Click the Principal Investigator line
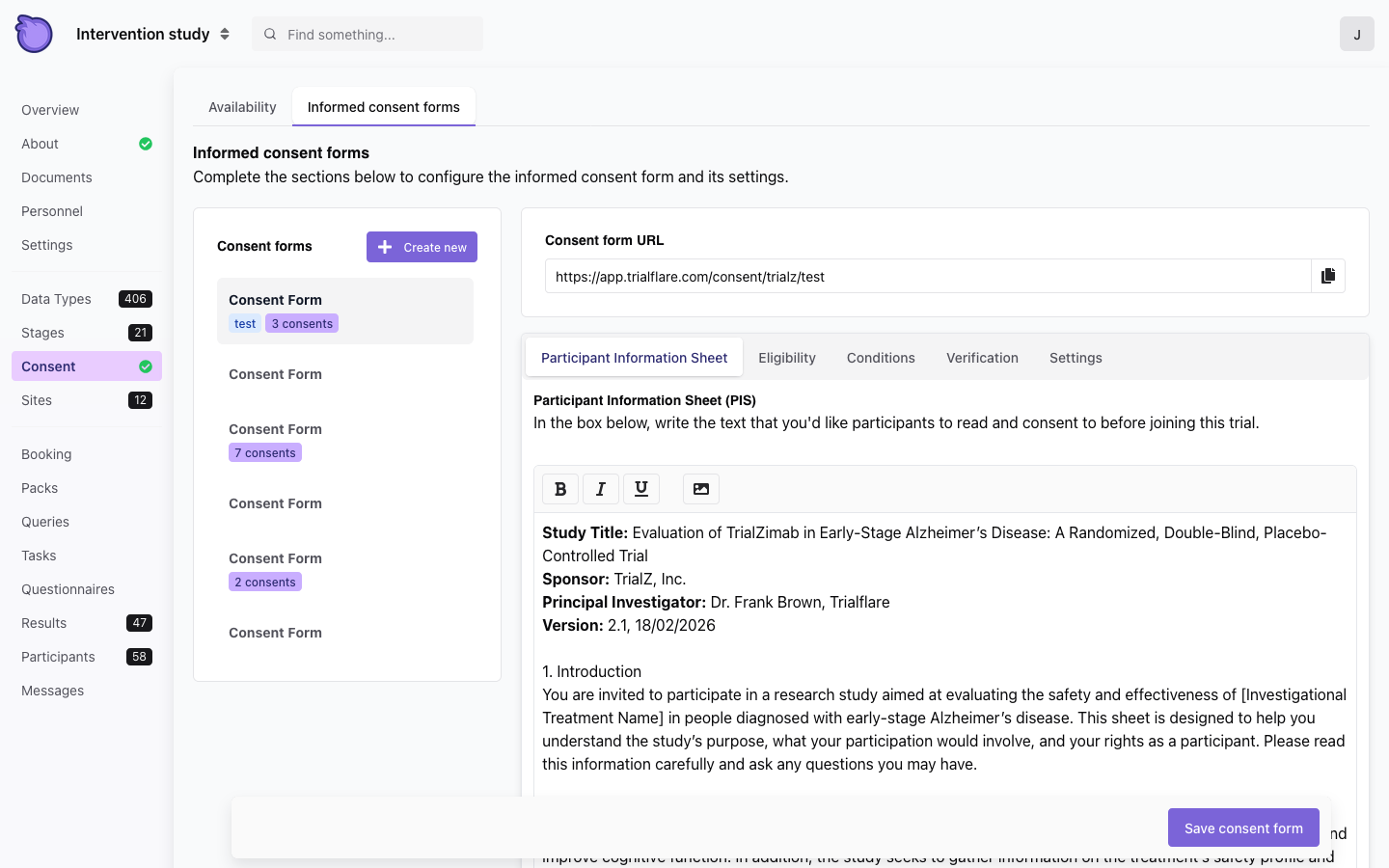This screenshot has width=1389, height=868. tap(716, 602)
